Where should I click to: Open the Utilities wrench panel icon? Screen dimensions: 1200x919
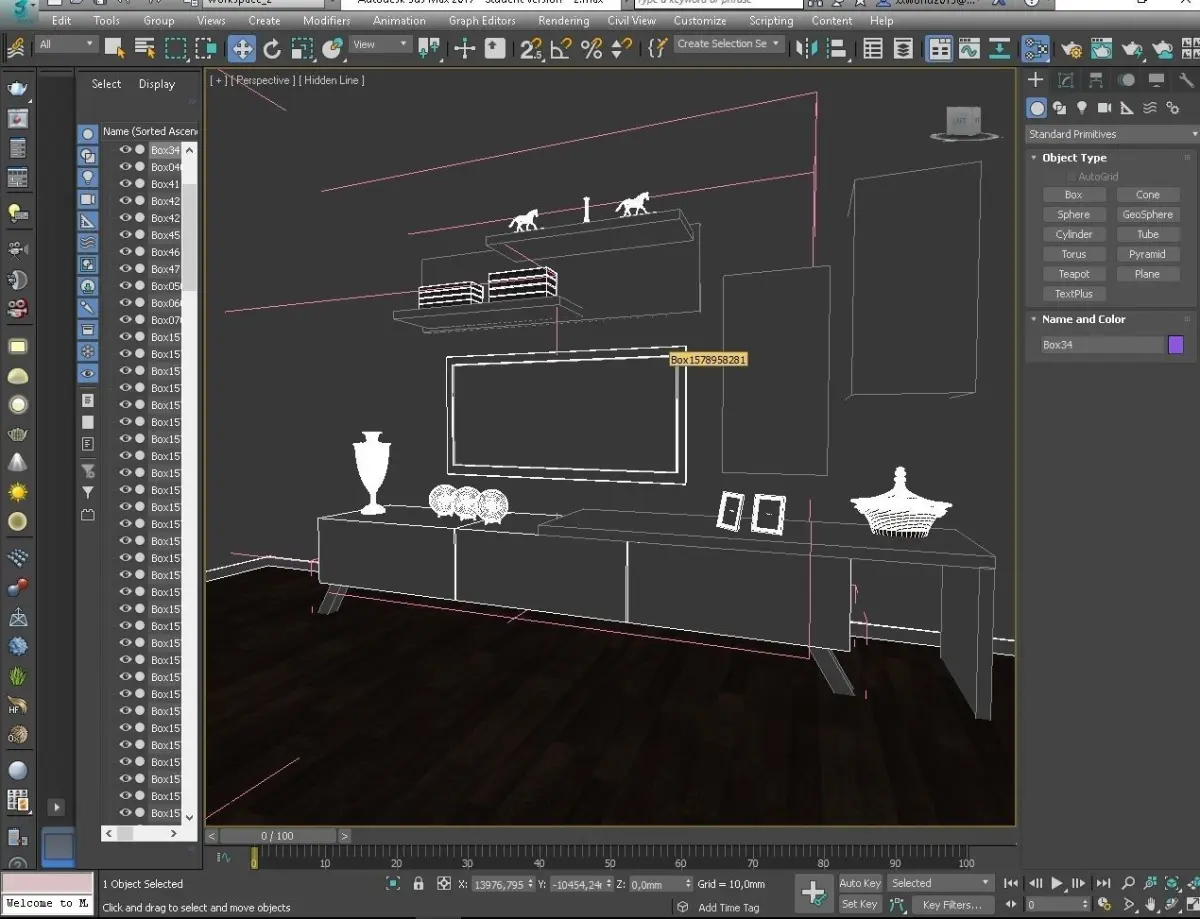[1186, 80]
